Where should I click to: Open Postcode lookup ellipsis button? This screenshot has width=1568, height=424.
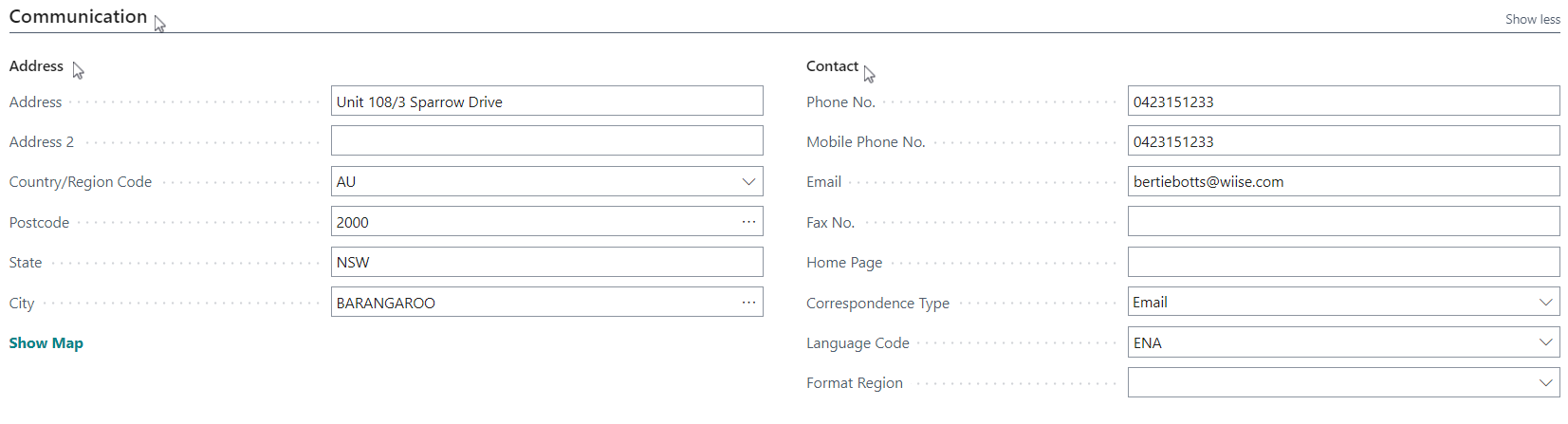coord(748,222)
